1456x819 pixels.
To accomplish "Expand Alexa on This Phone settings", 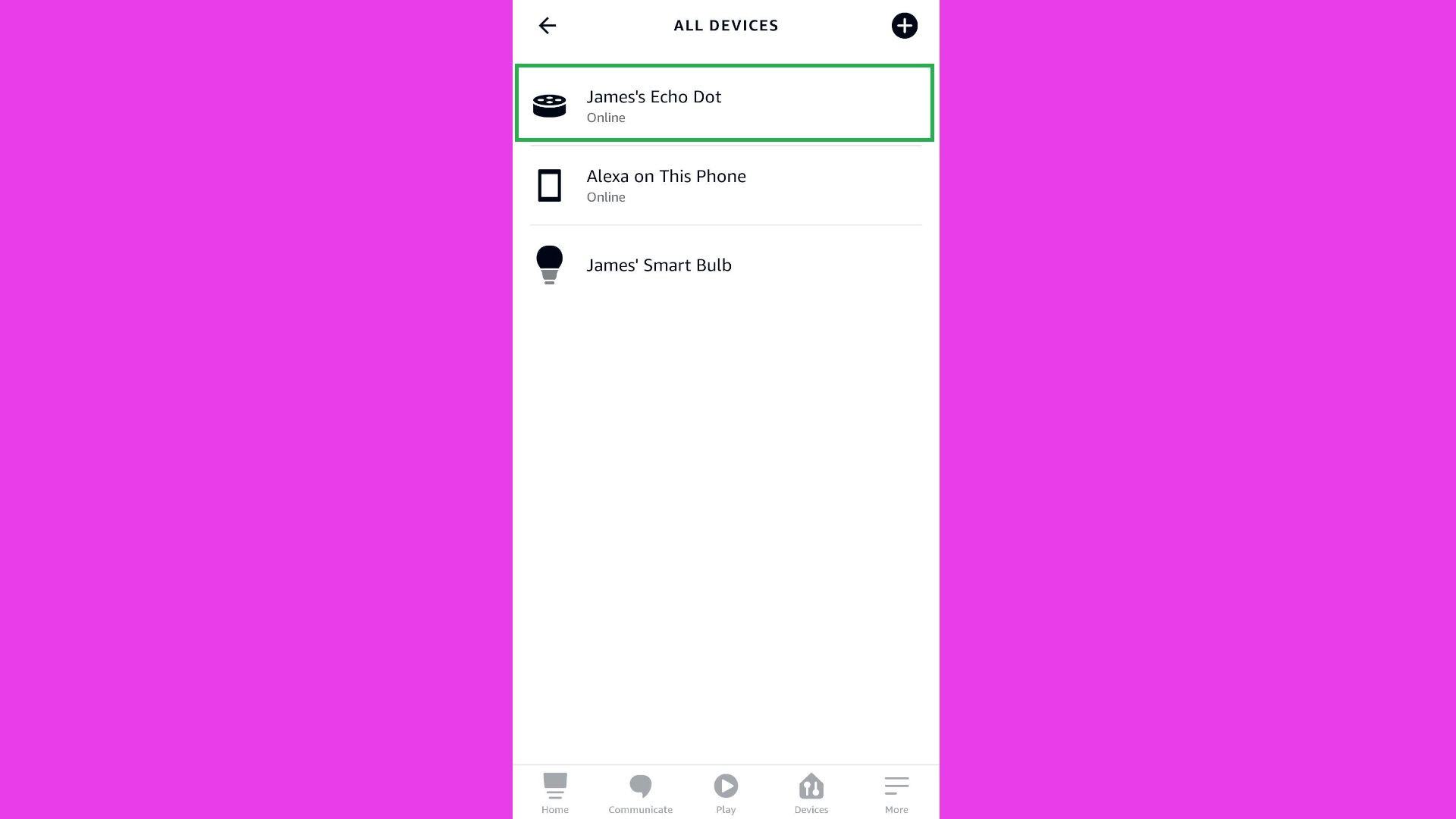I will click(726, 185).
